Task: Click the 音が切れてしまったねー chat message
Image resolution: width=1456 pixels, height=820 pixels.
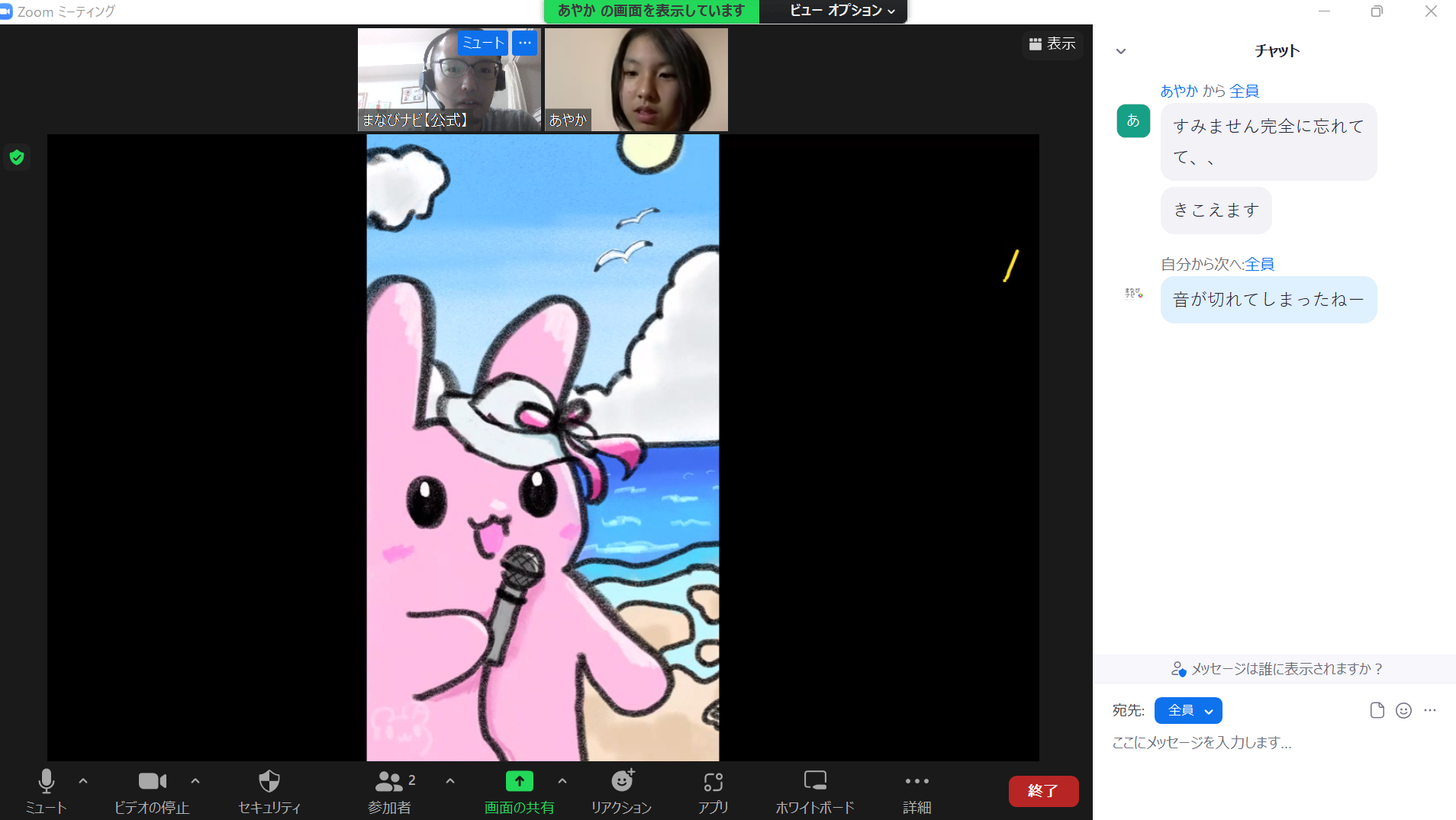Action: click(x=1268, y=300)
